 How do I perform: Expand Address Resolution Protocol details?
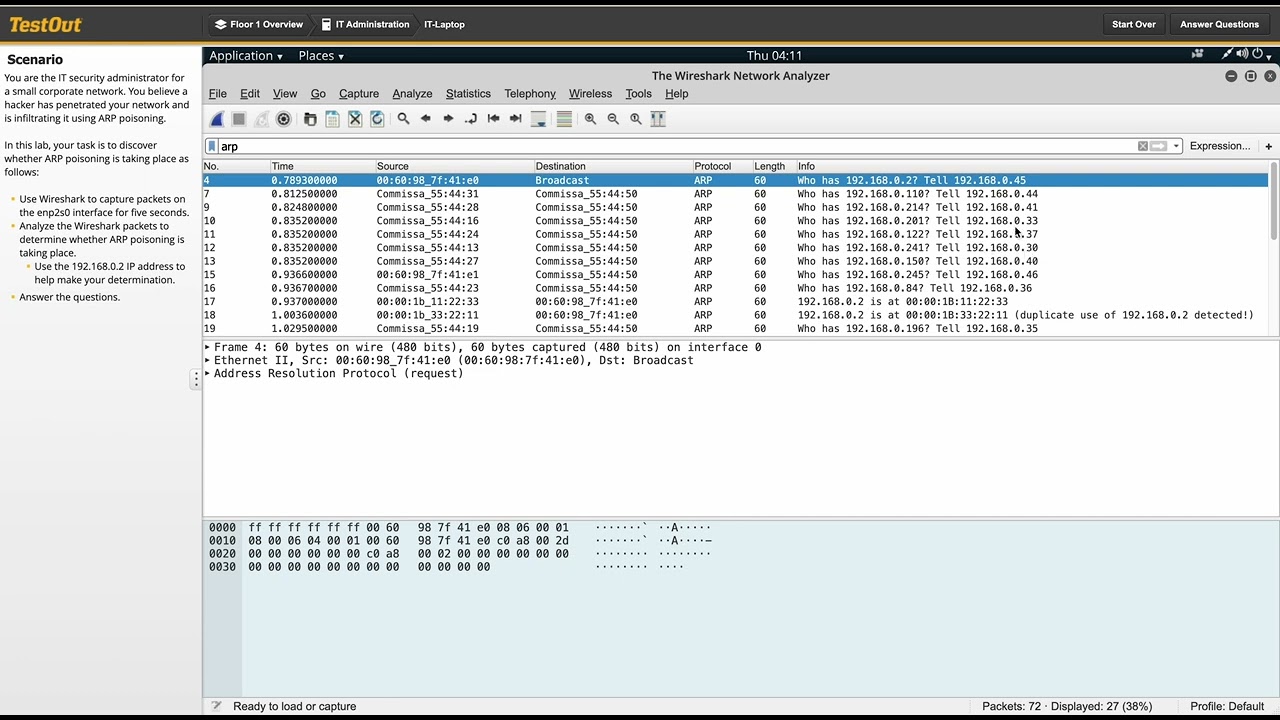coord(207,373)
